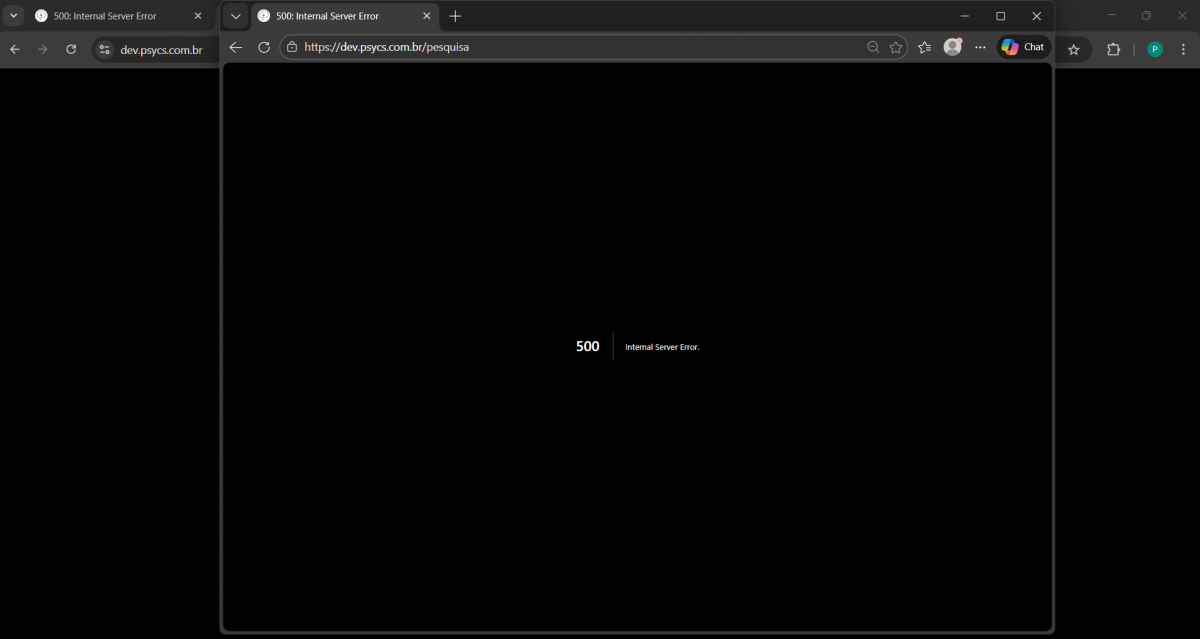Refresh the dev.psycs.com.br/pesquisa page in Edge
This screenshot has height=639, width=1200.
point(264,47)
